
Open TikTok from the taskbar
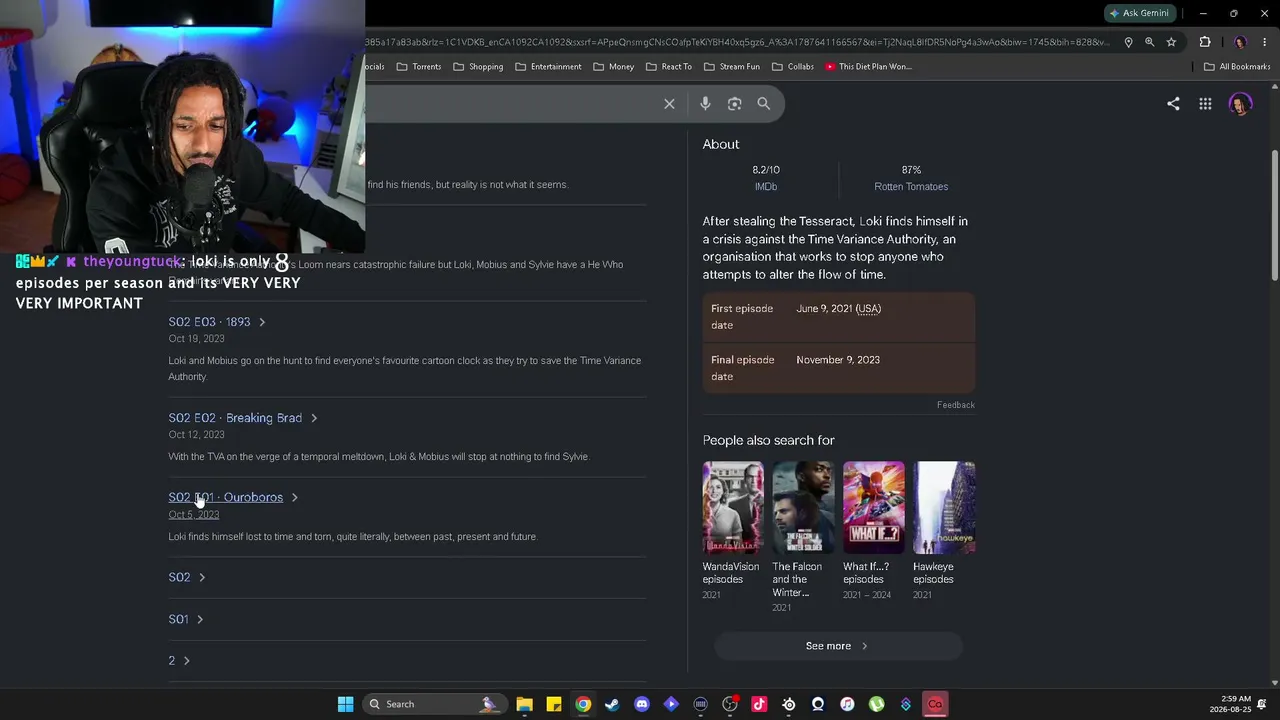pos(759,704)
